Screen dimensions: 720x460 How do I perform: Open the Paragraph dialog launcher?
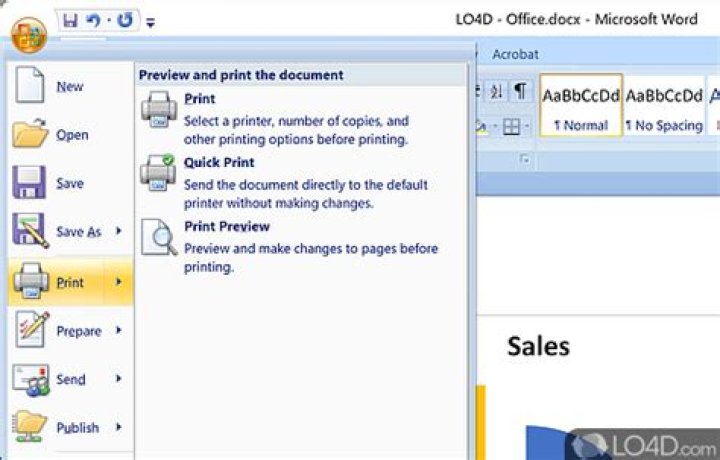tap(525, 160)
